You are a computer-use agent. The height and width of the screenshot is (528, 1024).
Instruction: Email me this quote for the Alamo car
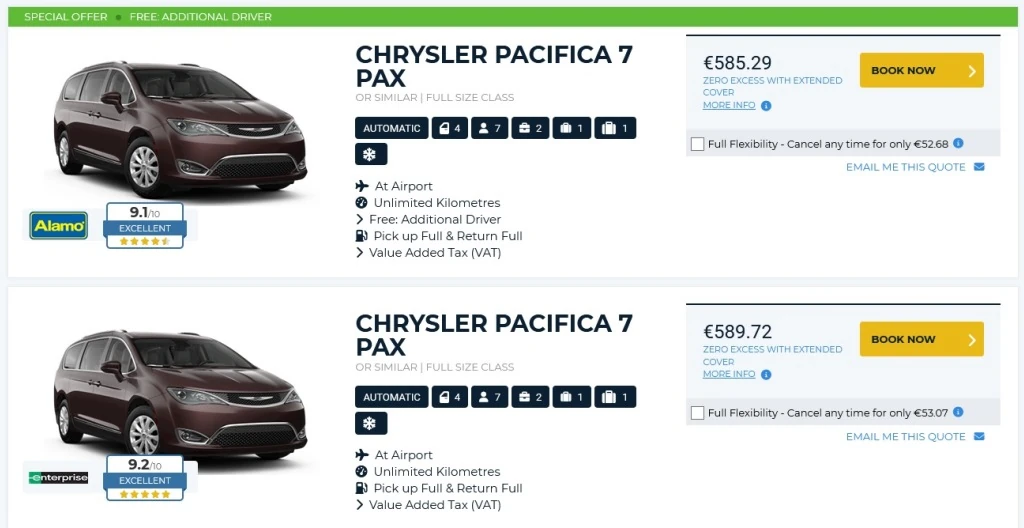pyautogui.click(x=906, y=167)
